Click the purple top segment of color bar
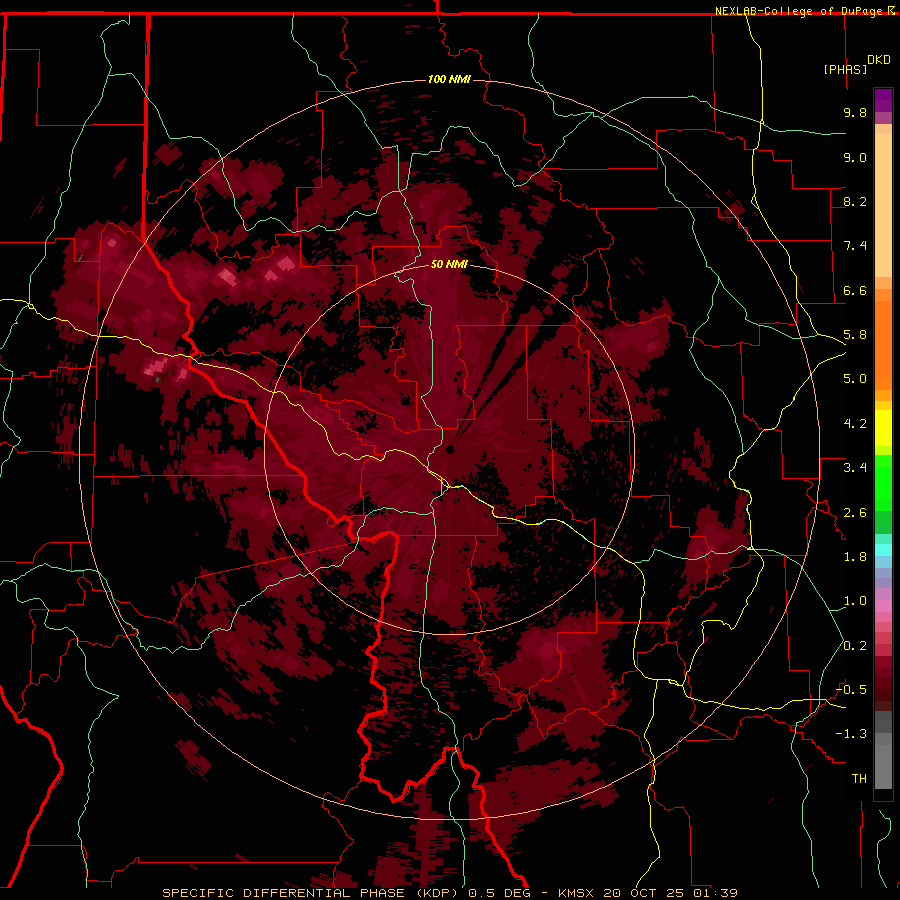 click(x=883, y=101)
